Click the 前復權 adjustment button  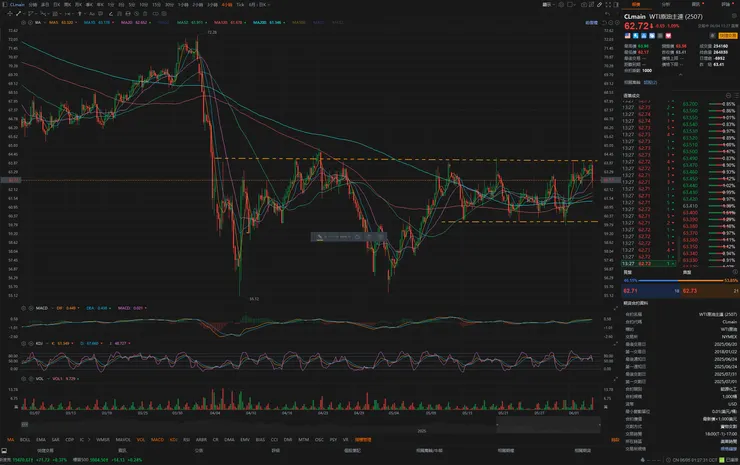pyautogui.click(x=591, y=22)
